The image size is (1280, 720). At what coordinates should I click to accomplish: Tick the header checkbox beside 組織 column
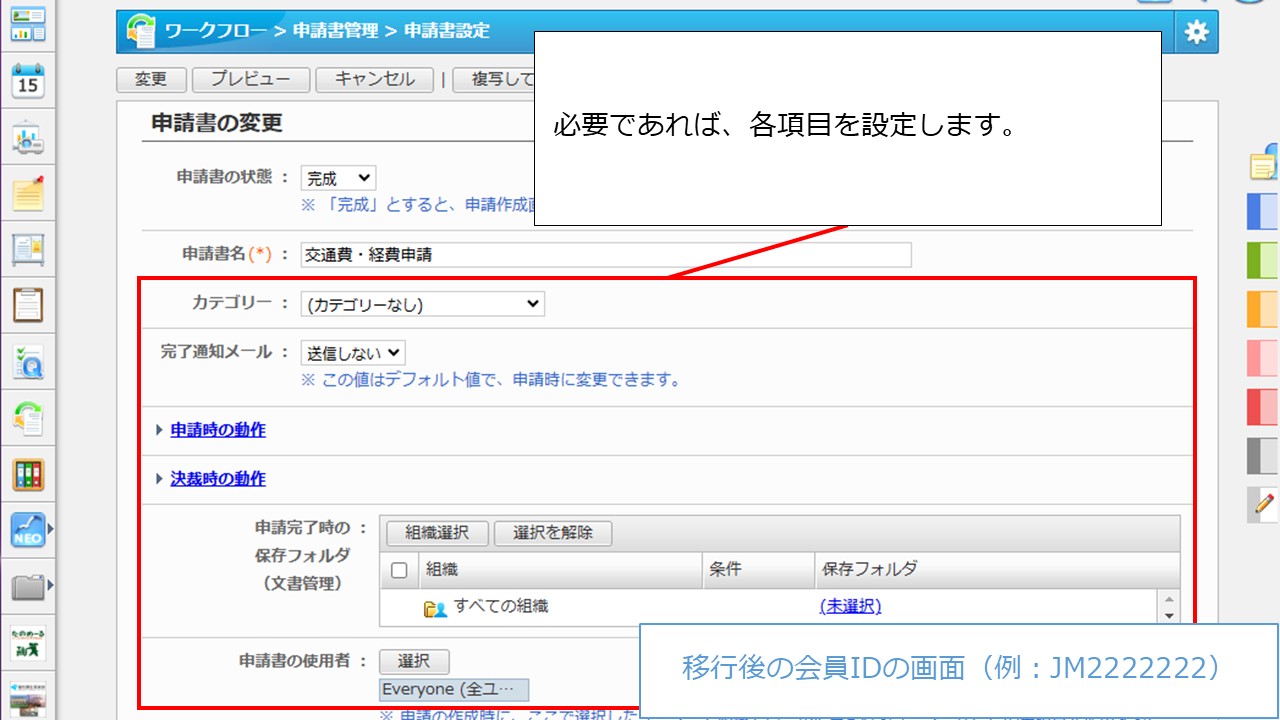click(x=399, y=570)
